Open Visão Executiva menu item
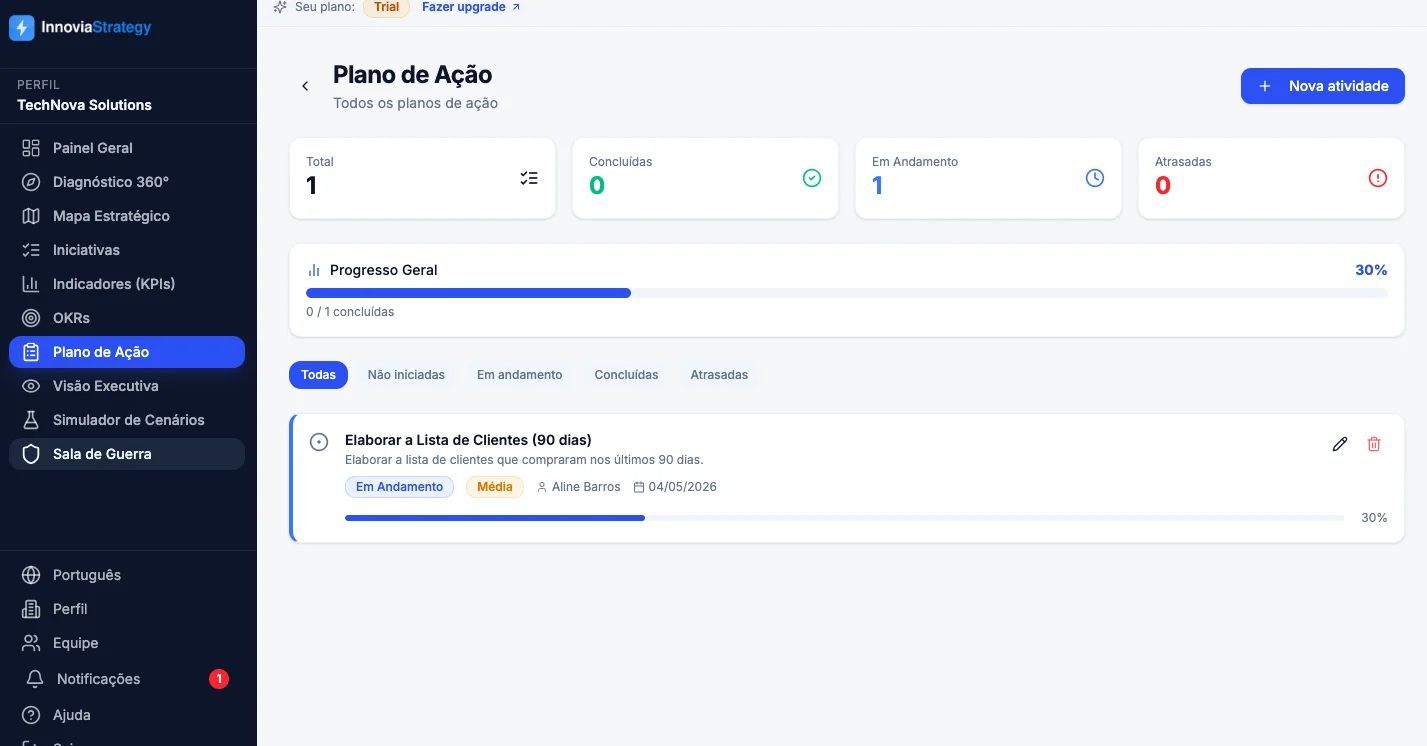This screenshot has width=1427, height=746. [x=127, y=386]
